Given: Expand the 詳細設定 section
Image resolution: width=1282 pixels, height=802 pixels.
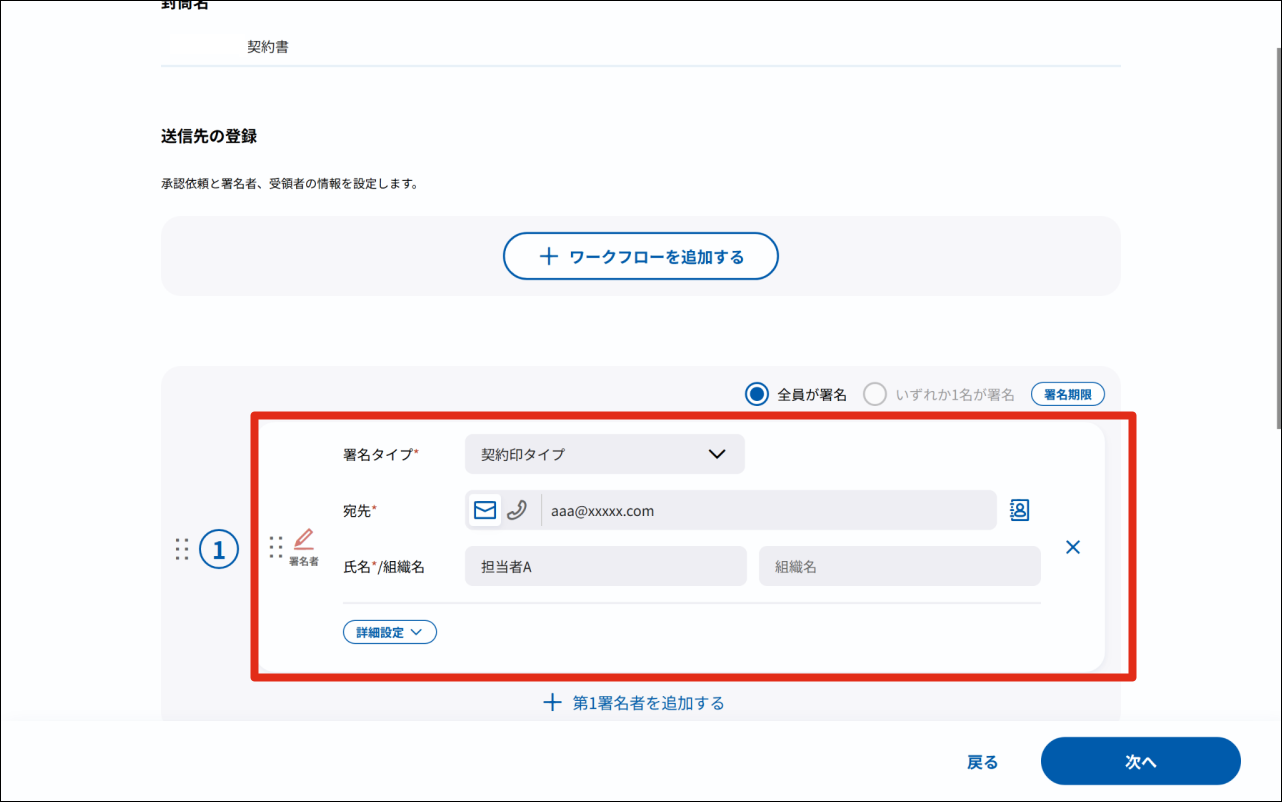Looking at the screenshot, I should click(x=389, y=632).
